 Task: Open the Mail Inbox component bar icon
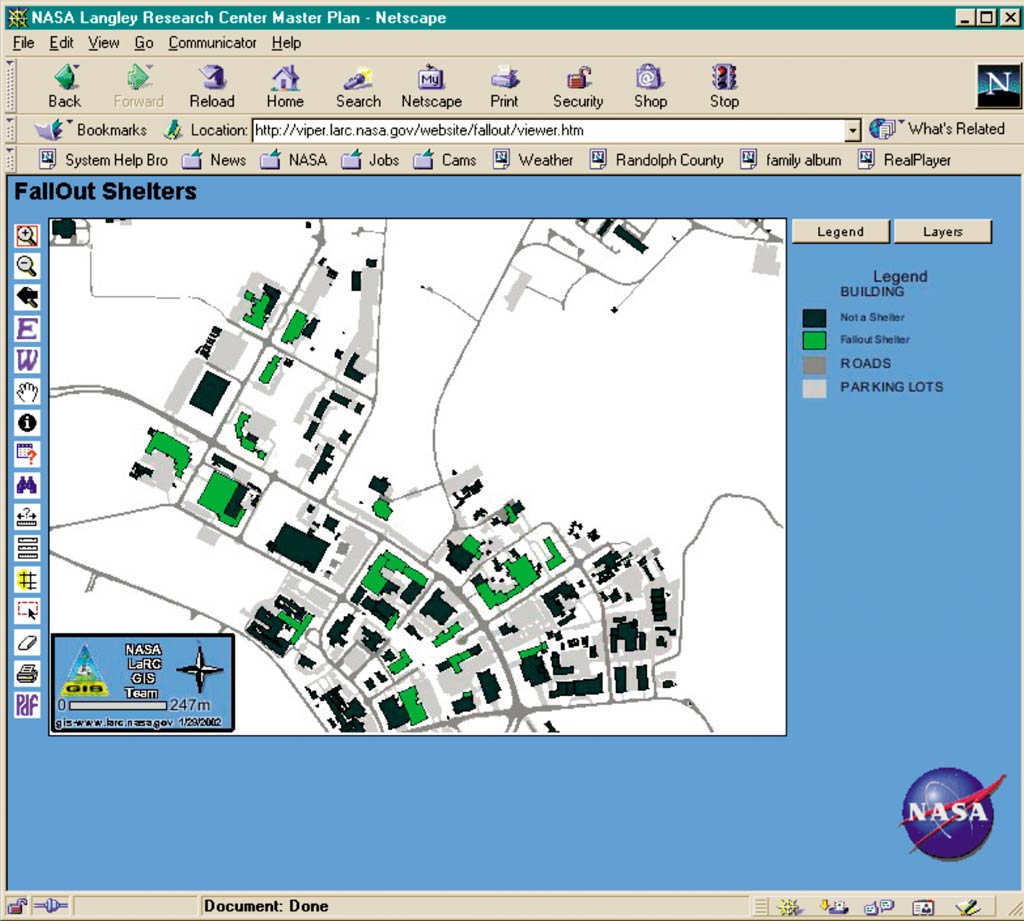(x=834, y=907)
